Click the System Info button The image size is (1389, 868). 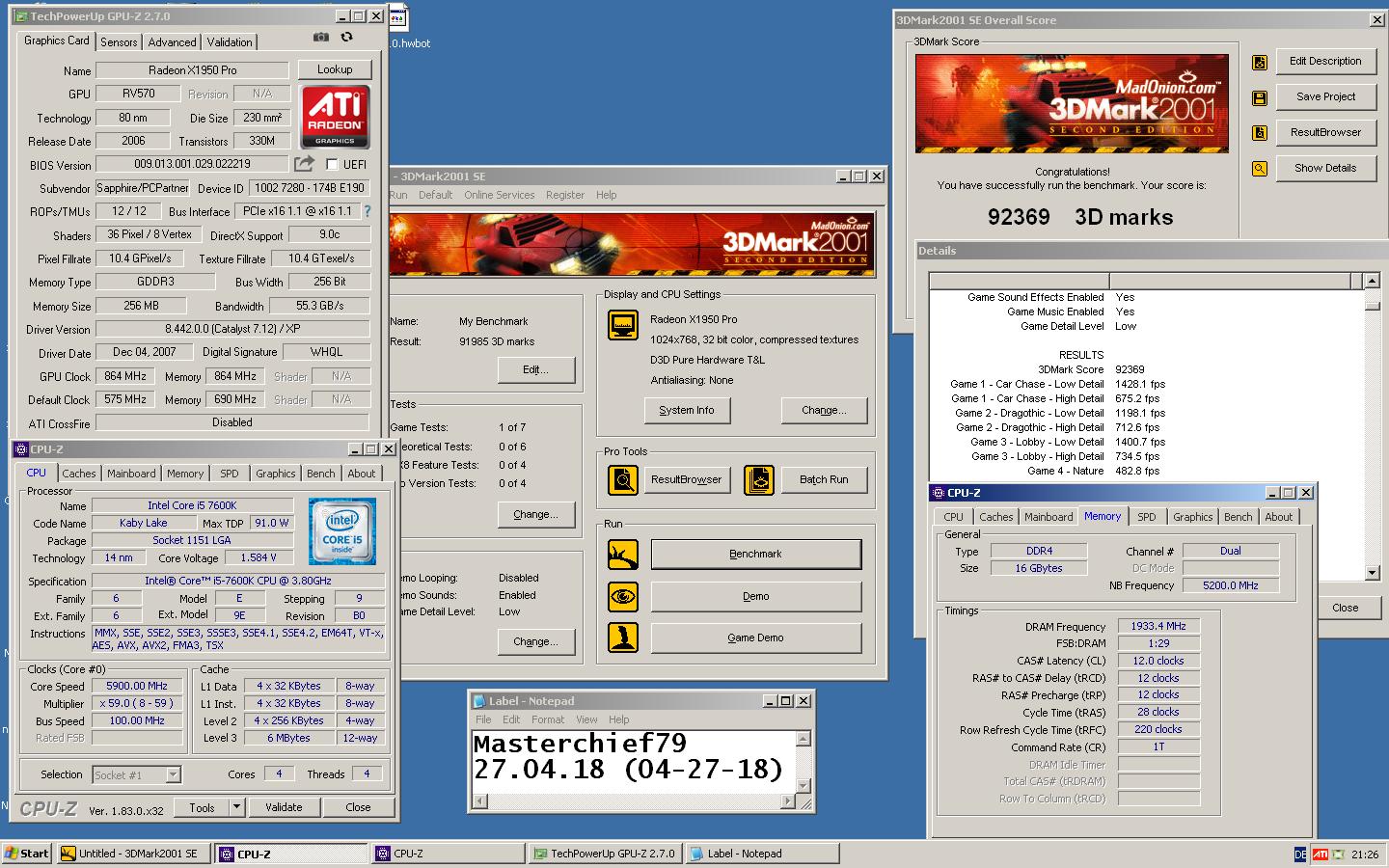[x=687, y=410]
